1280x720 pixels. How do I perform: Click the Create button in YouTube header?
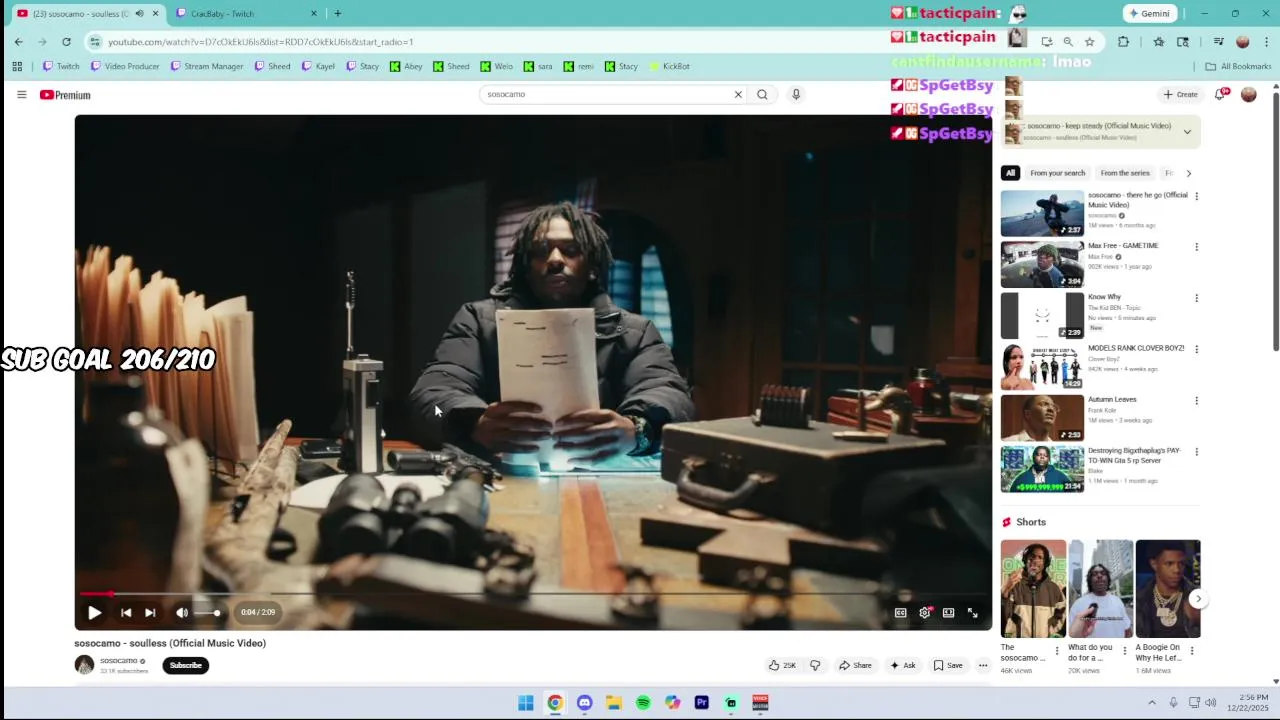tap(1180, 94)
